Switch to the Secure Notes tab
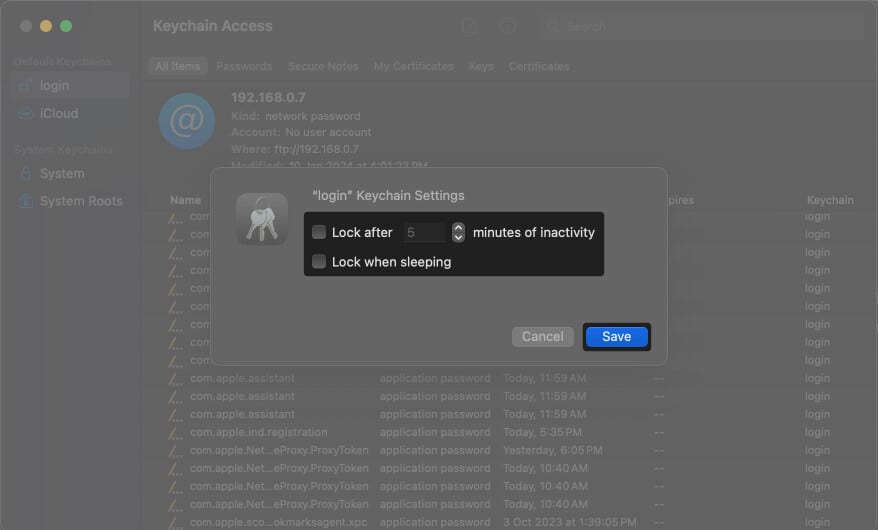Viewport: 878px width, 530px height. pos(323,66)
